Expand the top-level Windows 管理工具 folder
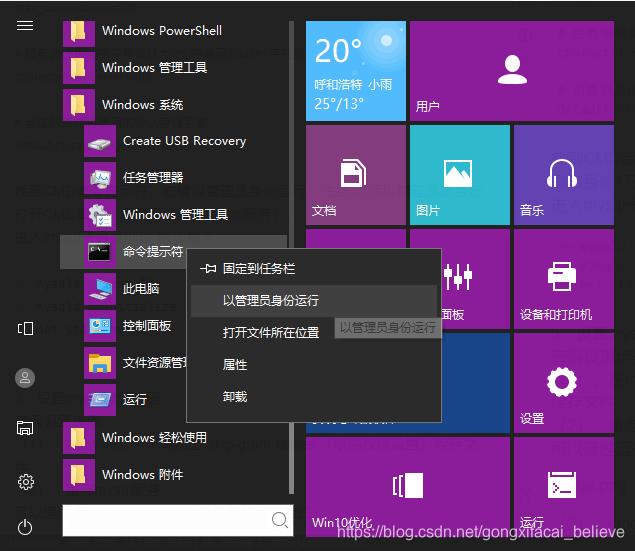The width and height of the screenshot is (635, 551). pyautogui.click(x=174, y=68)
